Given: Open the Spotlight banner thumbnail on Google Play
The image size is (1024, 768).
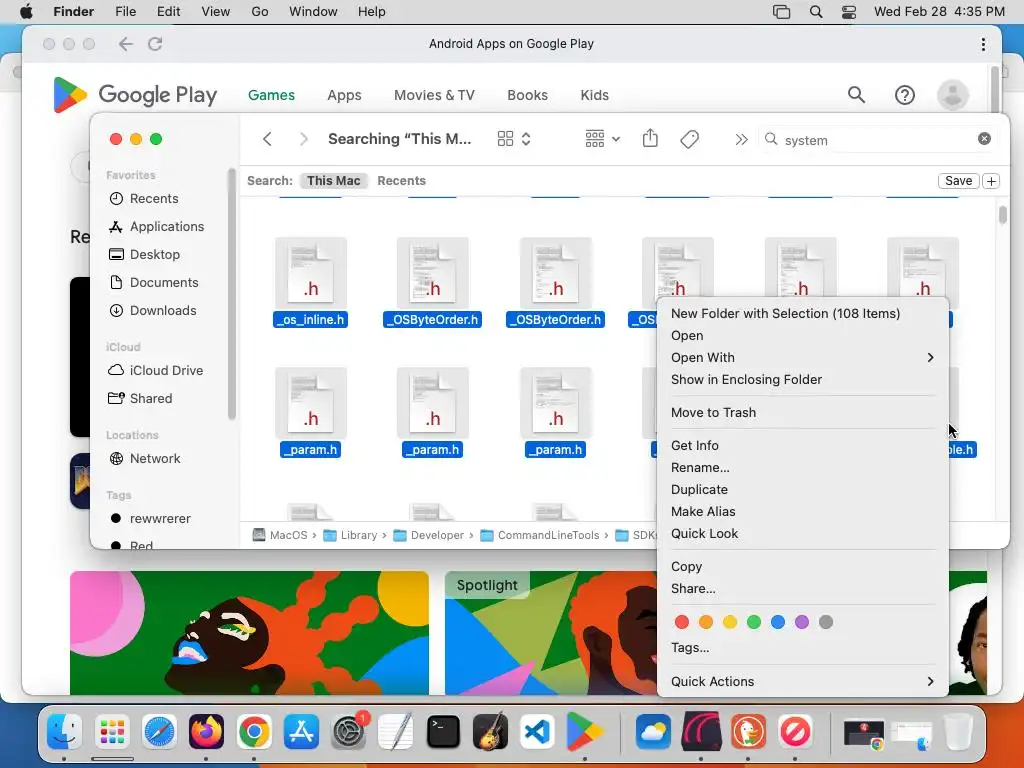Looking at the screenshot, I should click(x=551, y=633).
